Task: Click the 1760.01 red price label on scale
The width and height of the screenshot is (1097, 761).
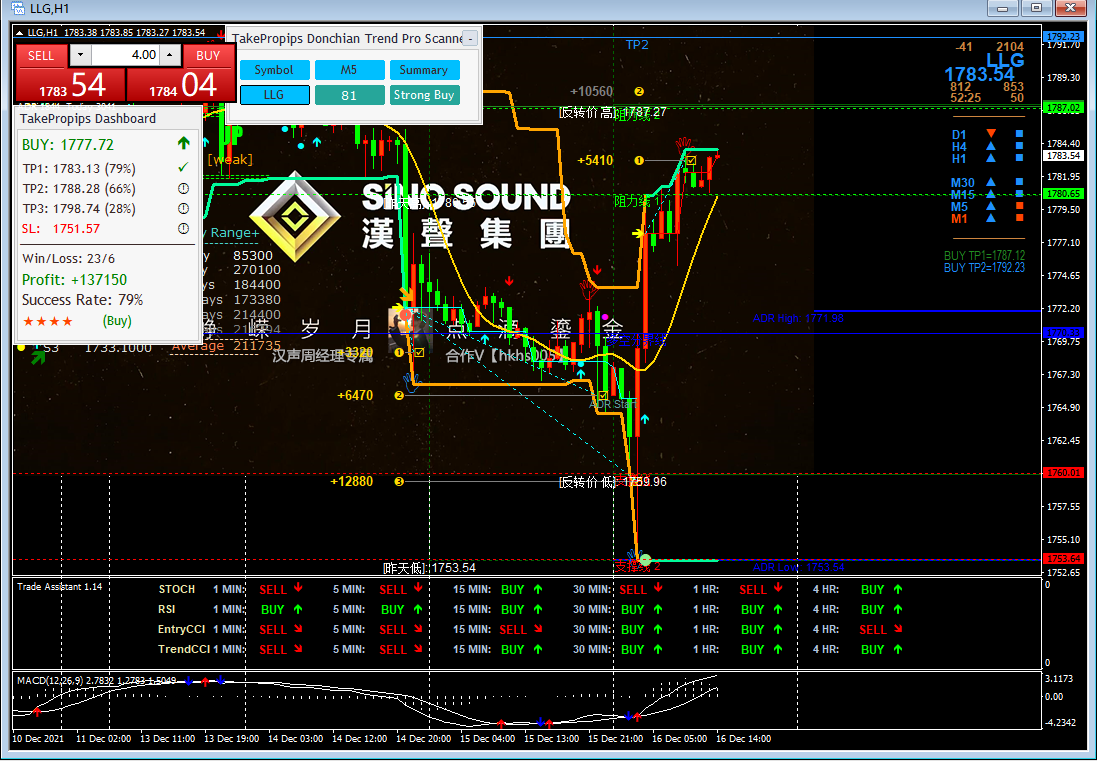Action: pos(1063,473)
